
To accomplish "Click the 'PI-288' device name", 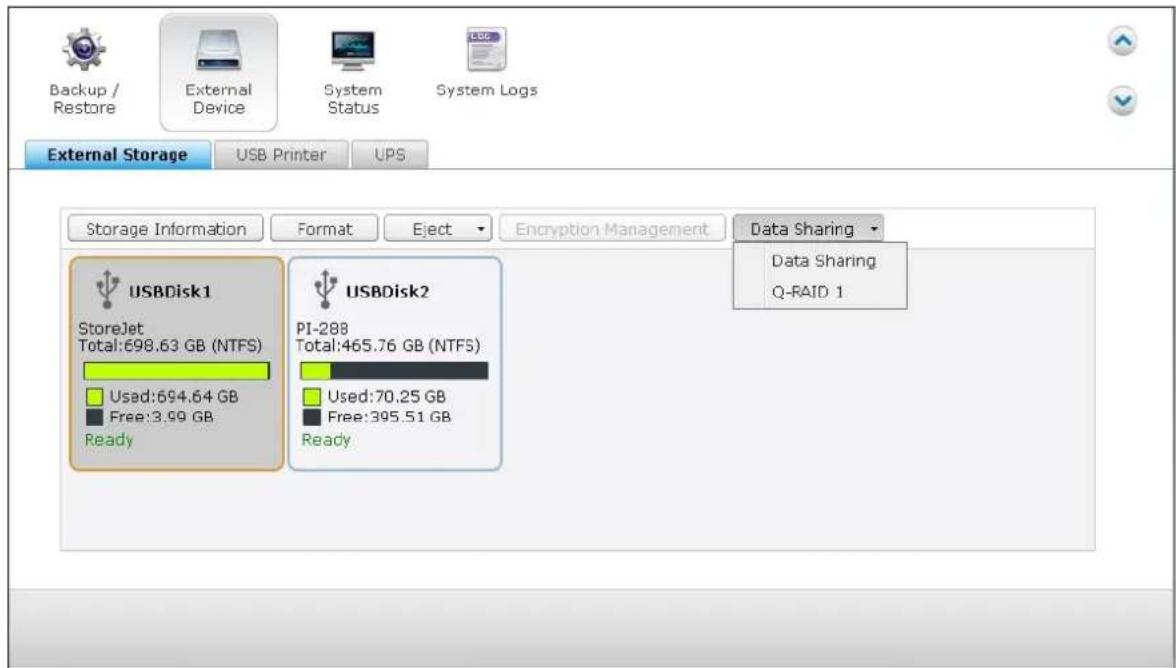I will point(322,328).
